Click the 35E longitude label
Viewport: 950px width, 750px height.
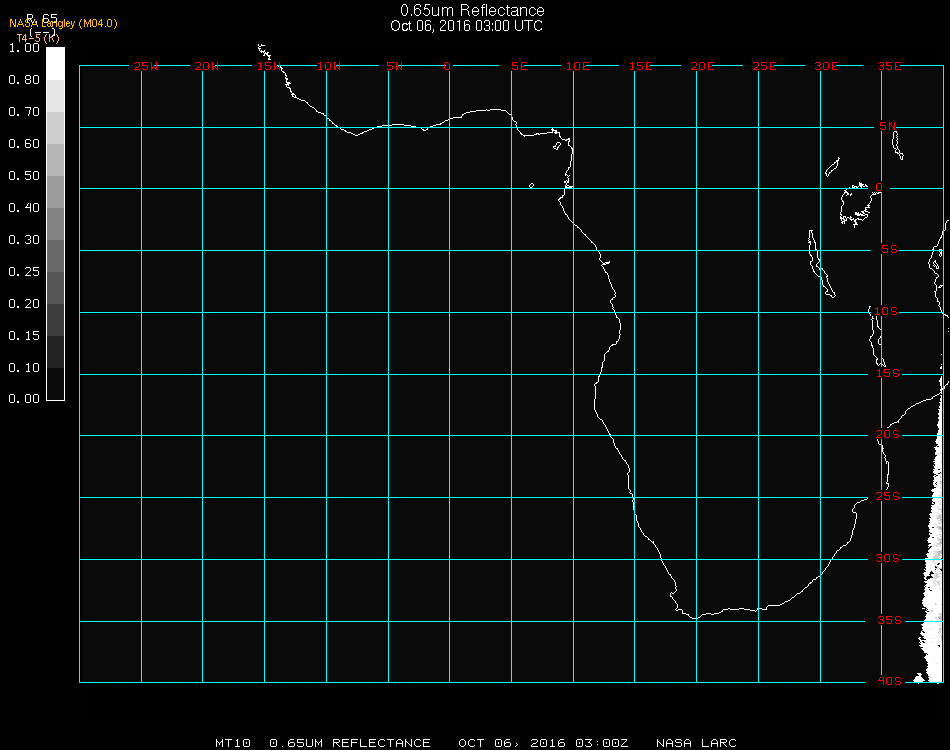[x=889, y=66]
